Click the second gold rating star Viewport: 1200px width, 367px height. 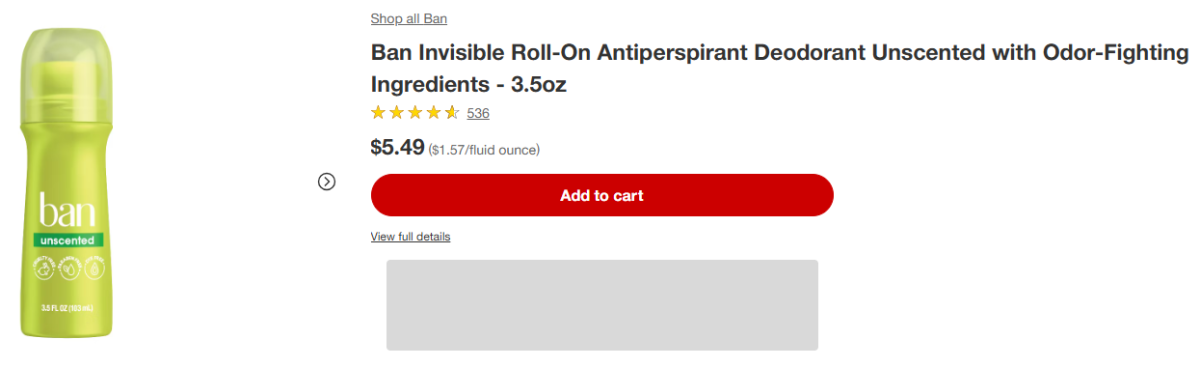click(397, 112)
